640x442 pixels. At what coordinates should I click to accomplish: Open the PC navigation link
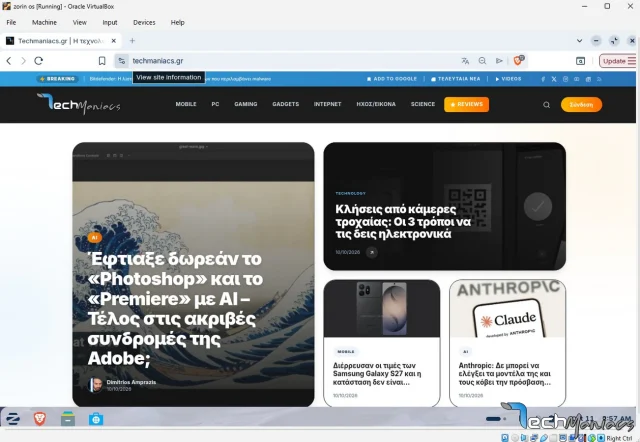click(216, 104)
